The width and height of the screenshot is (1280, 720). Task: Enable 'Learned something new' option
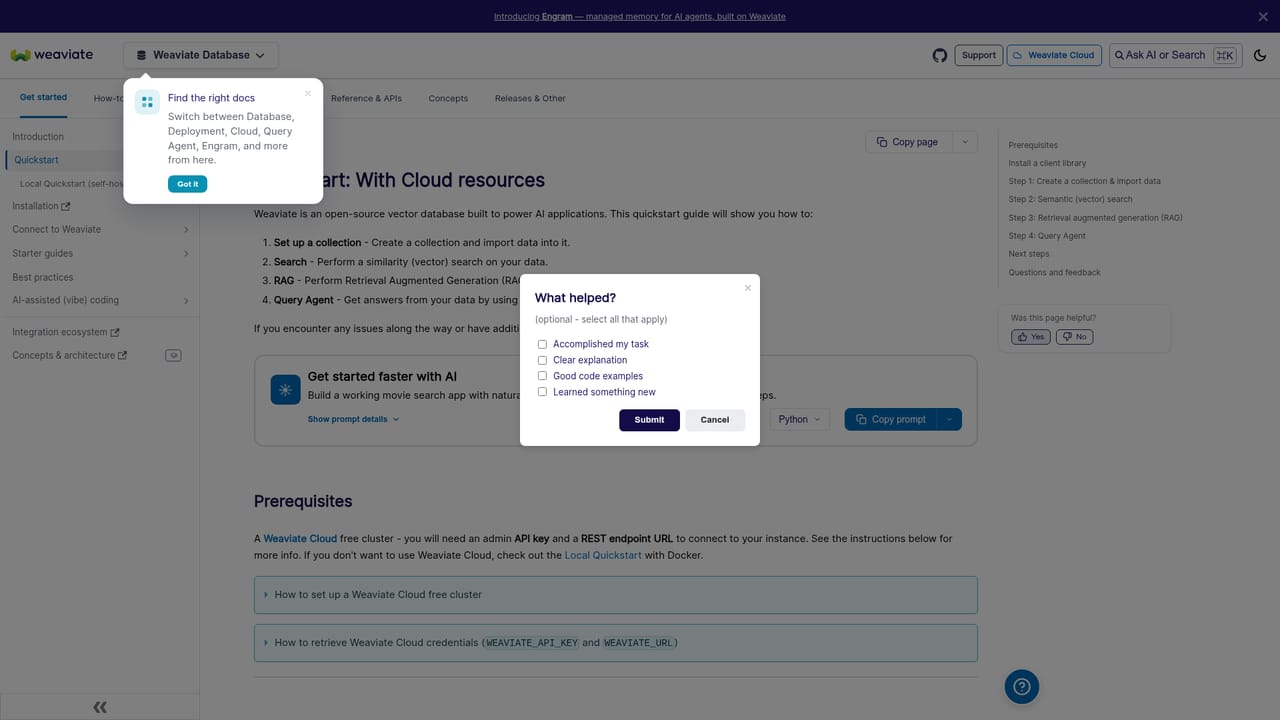point(543,392)
